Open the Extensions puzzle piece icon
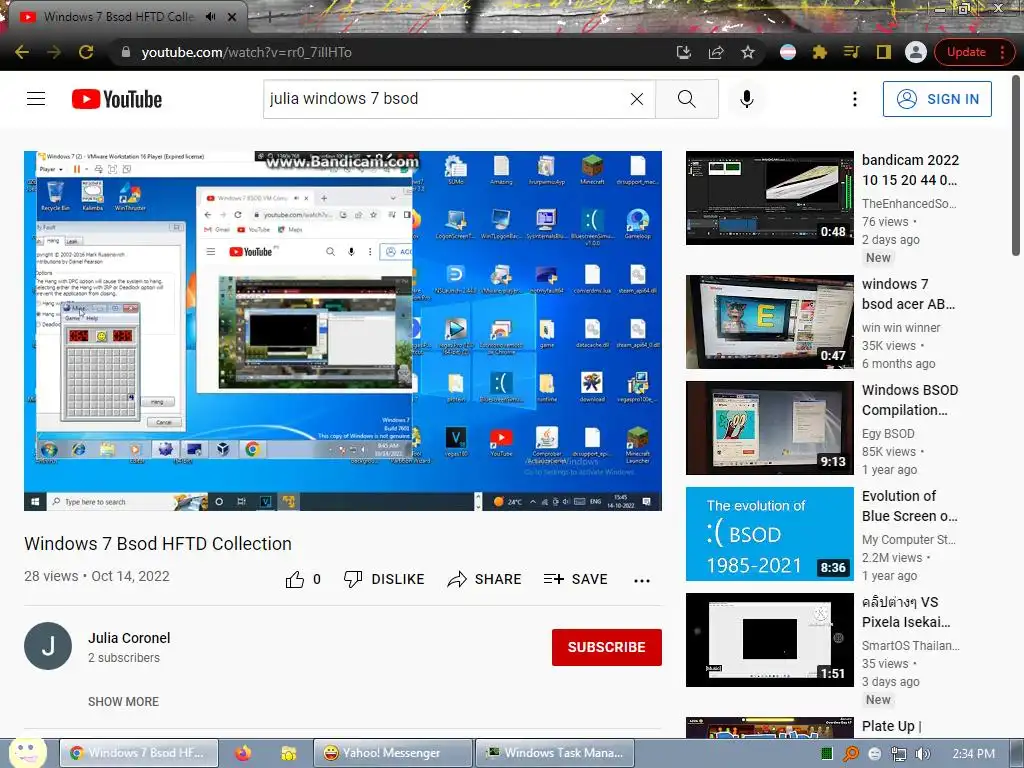This screenshot has width=1024, height=768. point(820,52)
